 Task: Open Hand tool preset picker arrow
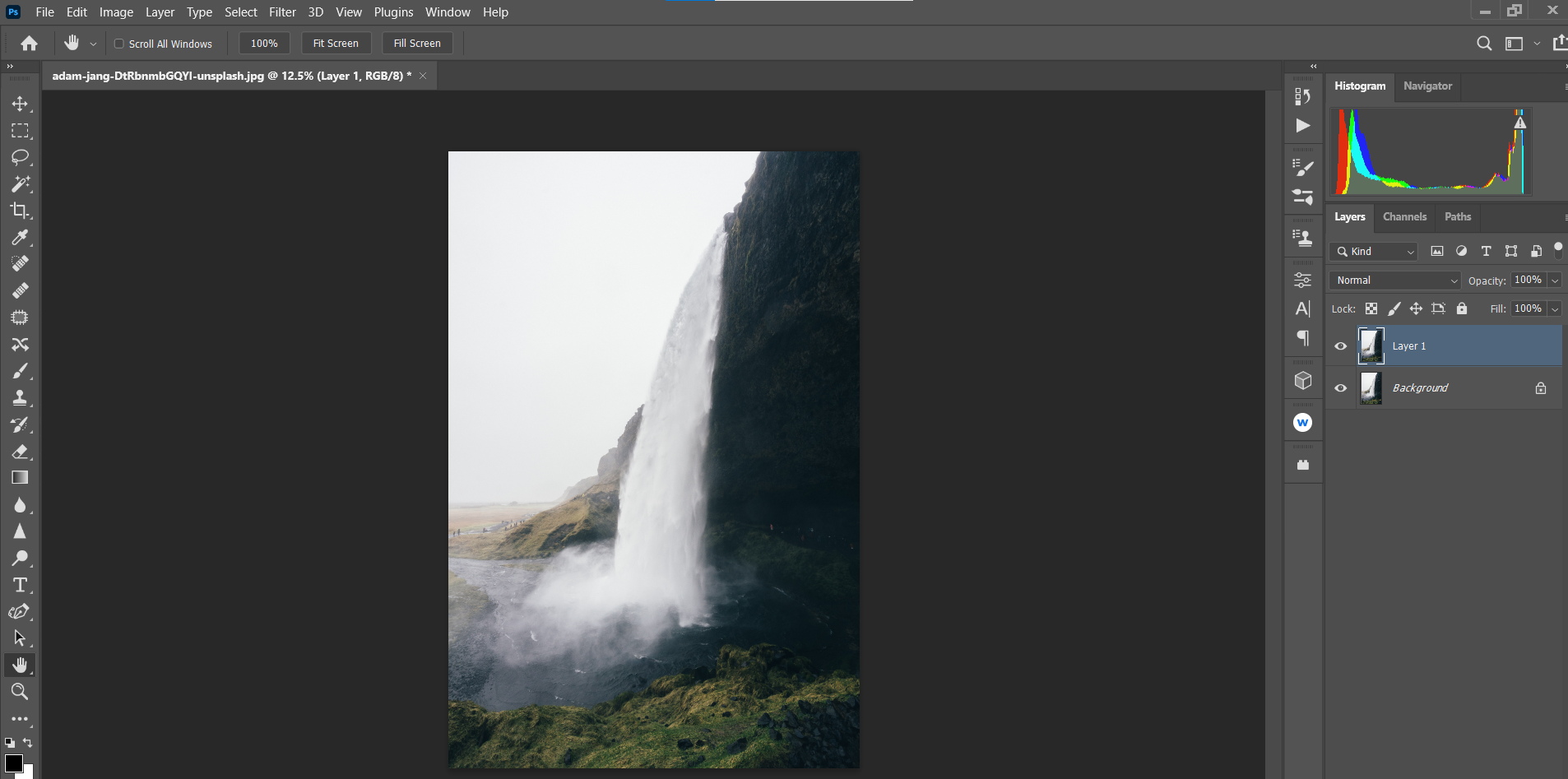[x=93, y=44]
